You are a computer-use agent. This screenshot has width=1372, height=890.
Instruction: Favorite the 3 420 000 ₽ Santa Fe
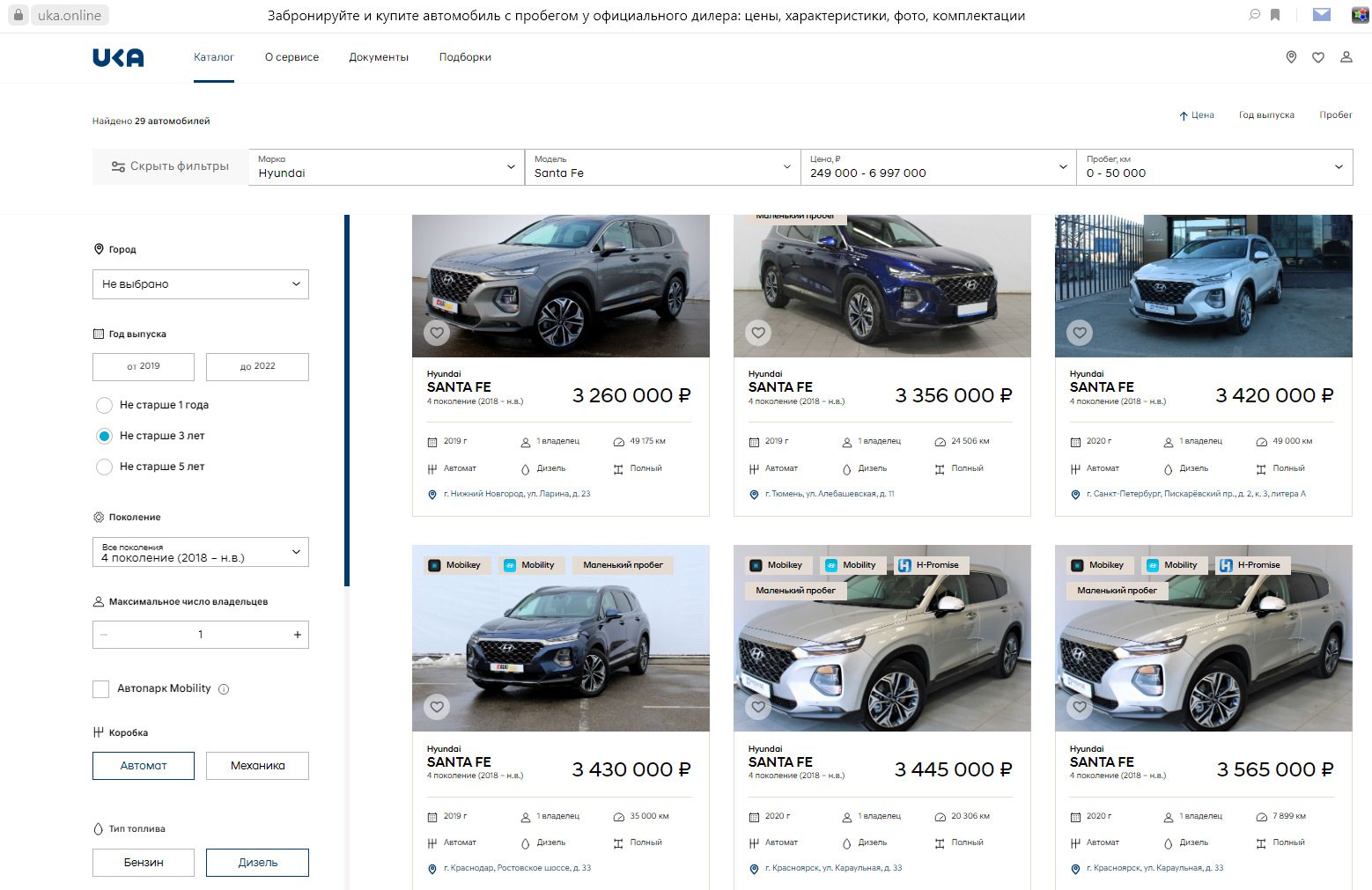click(1080, 333)
